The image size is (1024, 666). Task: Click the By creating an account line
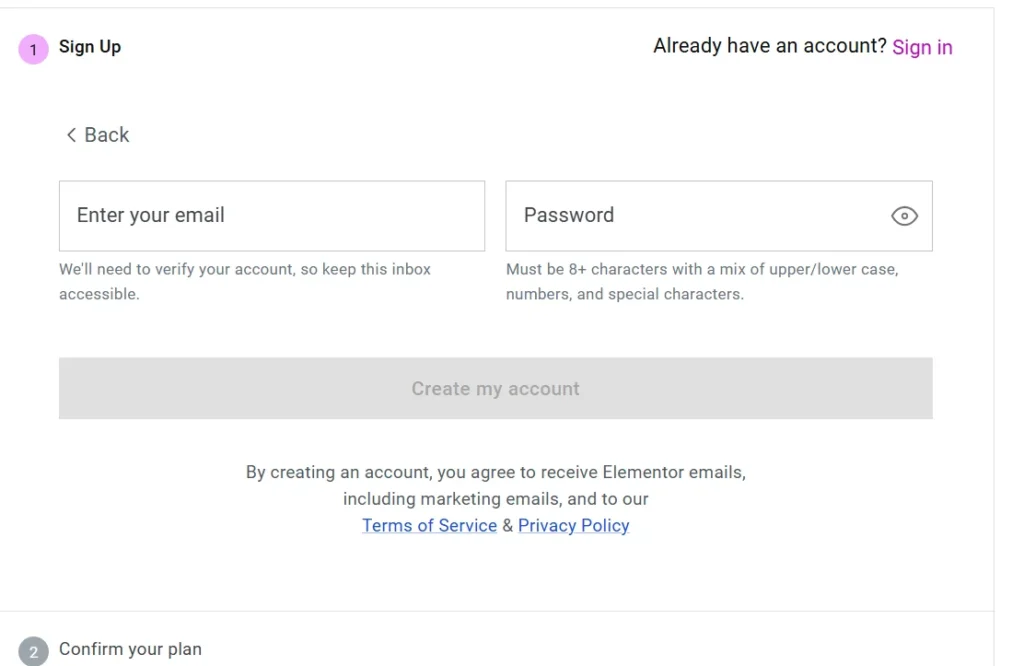(496, 472)
